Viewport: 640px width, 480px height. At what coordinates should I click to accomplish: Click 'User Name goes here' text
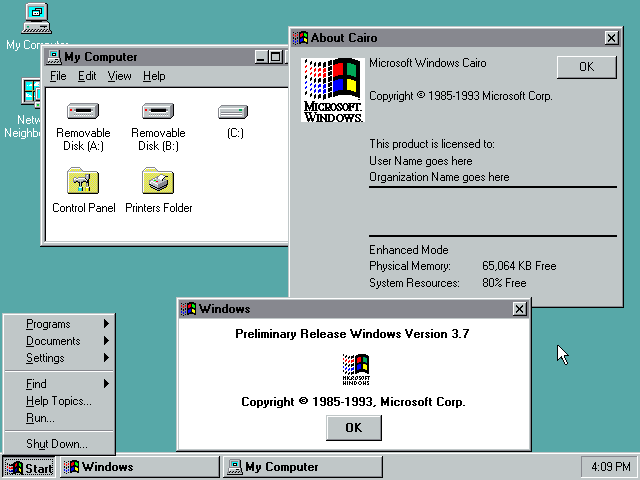click(x=420, y=161)
